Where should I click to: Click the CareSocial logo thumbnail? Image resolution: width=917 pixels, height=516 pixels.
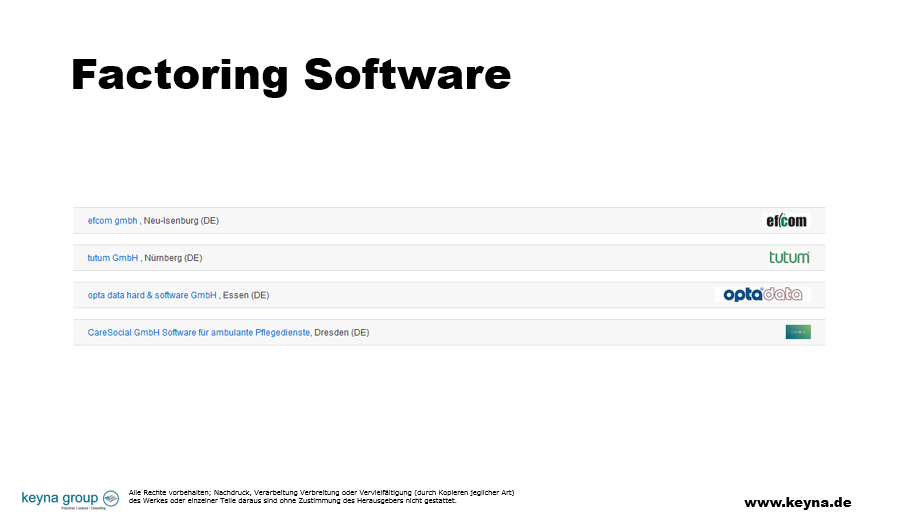pos(798,332)
